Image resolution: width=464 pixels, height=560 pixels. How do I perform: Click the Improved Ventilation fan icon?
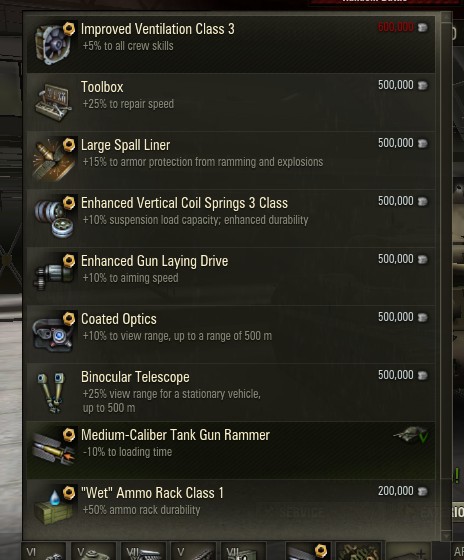(55, 44)
